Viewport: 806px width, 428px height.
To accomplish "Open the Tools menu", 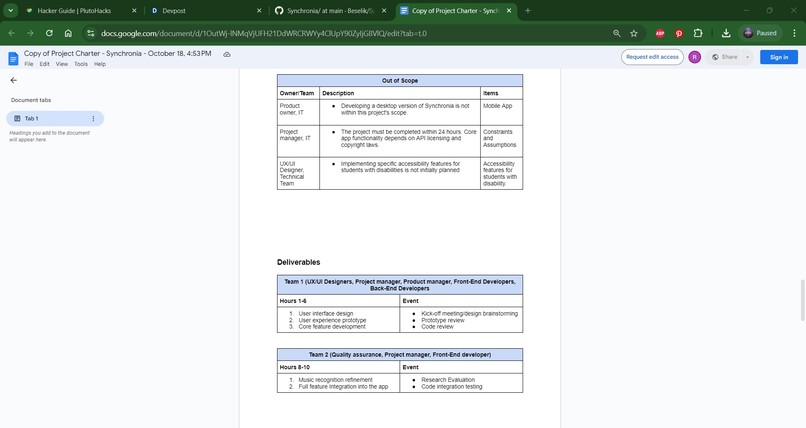I will 81,64.
